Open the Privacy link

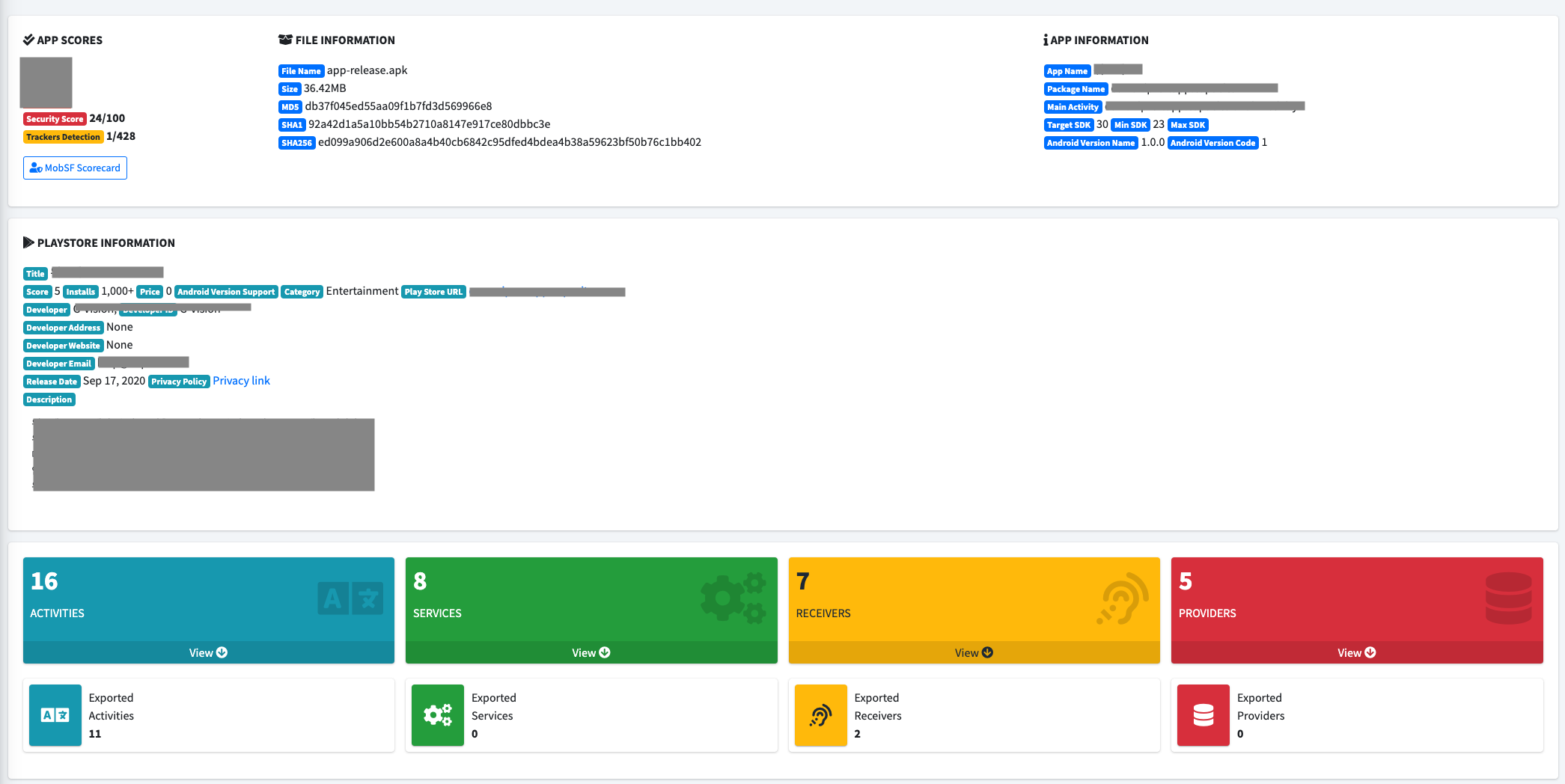pyautogui.click(x=241, y=381)
